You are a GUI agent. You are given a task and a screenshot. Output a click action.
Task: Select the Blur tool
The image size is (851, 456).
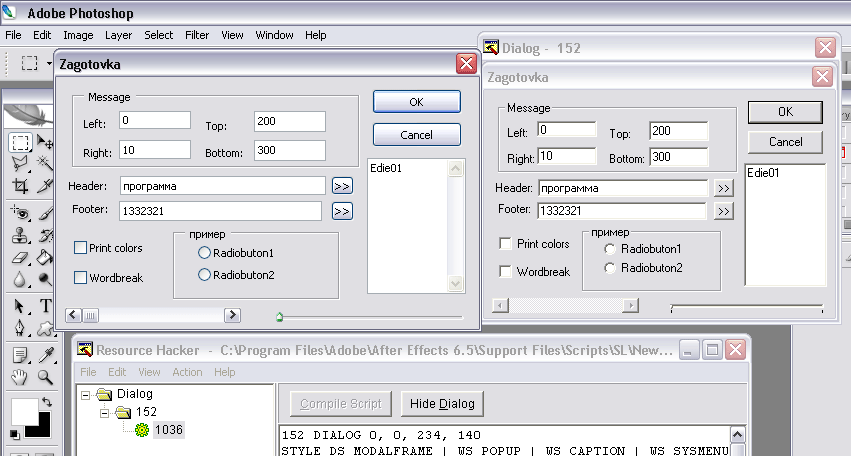pos(20,279)
